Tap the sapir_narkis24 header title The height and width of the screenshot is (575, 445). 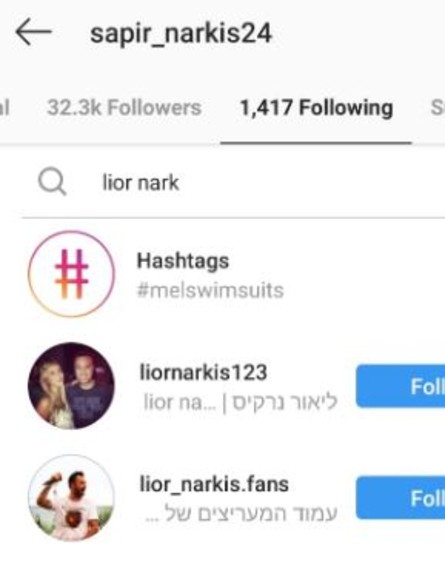pos(181,34)
